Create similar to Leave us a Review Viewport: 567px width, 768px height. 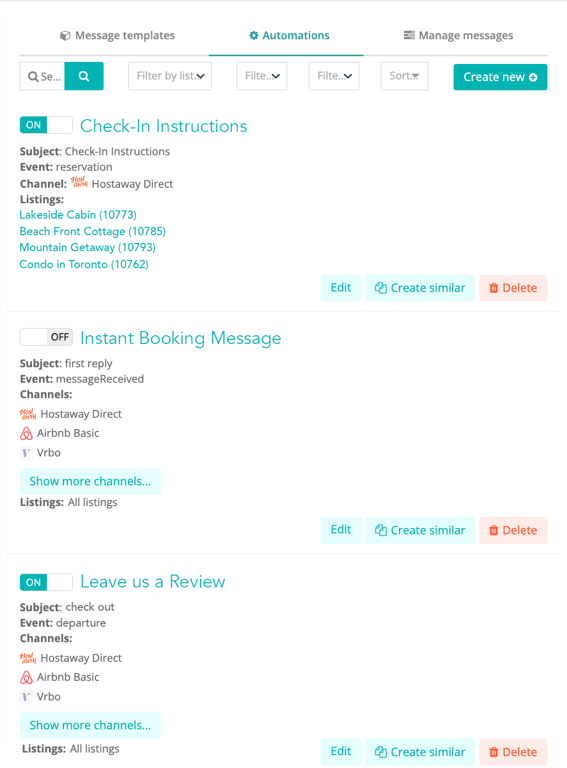tap(420, 751)
